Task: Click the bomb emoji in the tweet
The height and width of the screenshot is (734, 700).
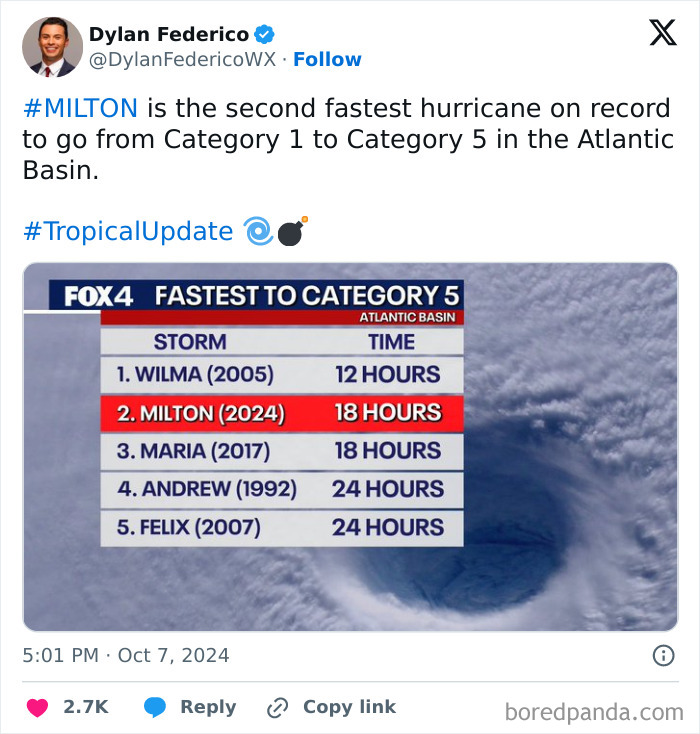Action: click(x=291, y=232)
